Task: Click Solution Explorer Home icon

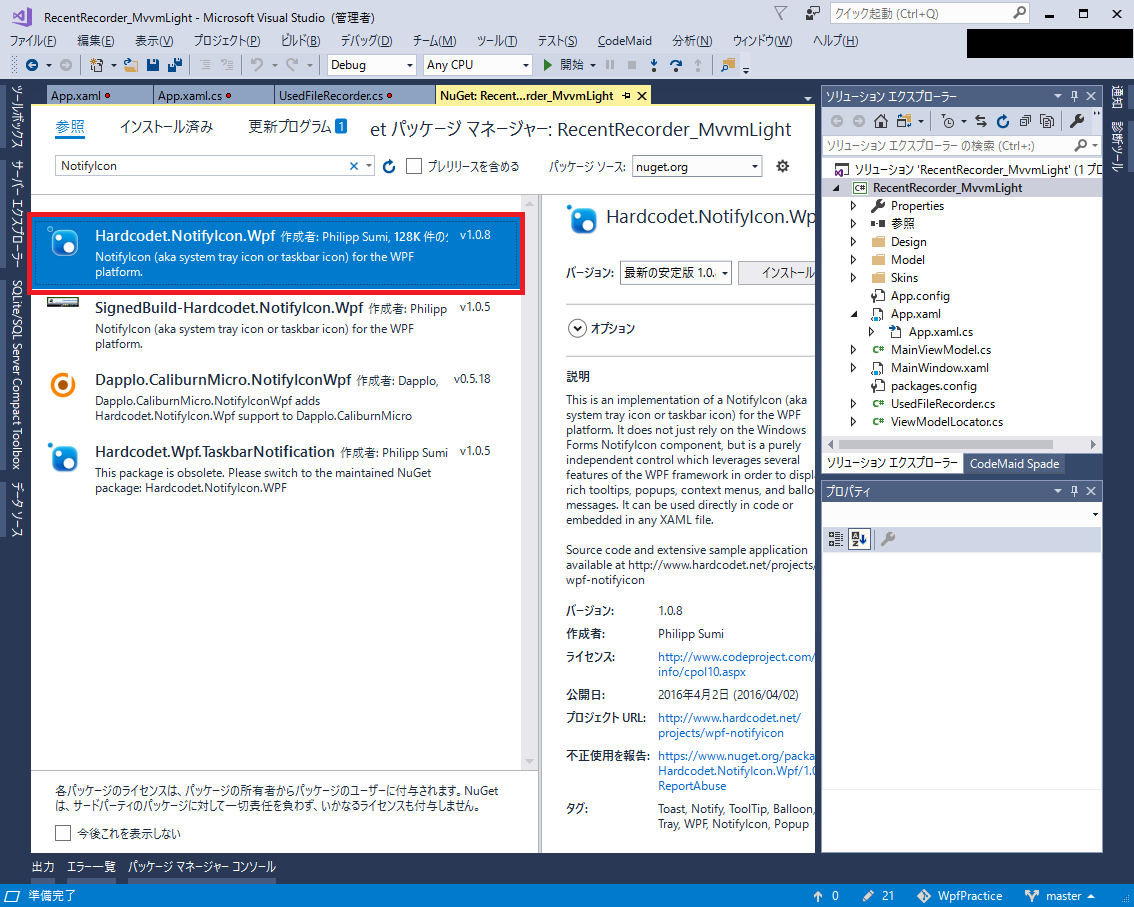Action: [880, 121]
